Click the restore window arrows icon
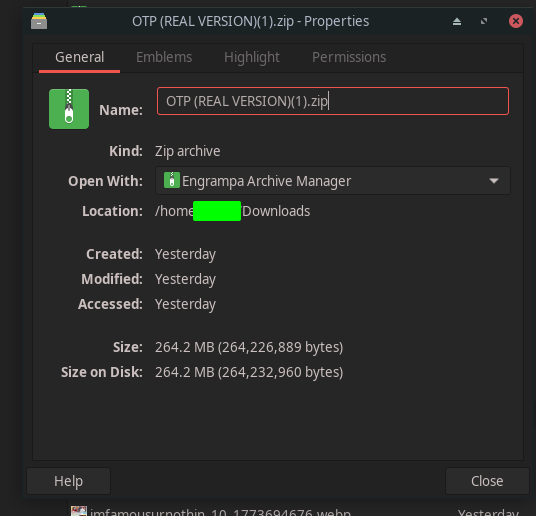Viewport: 536px width, 516px height. (x=484, y=22)
